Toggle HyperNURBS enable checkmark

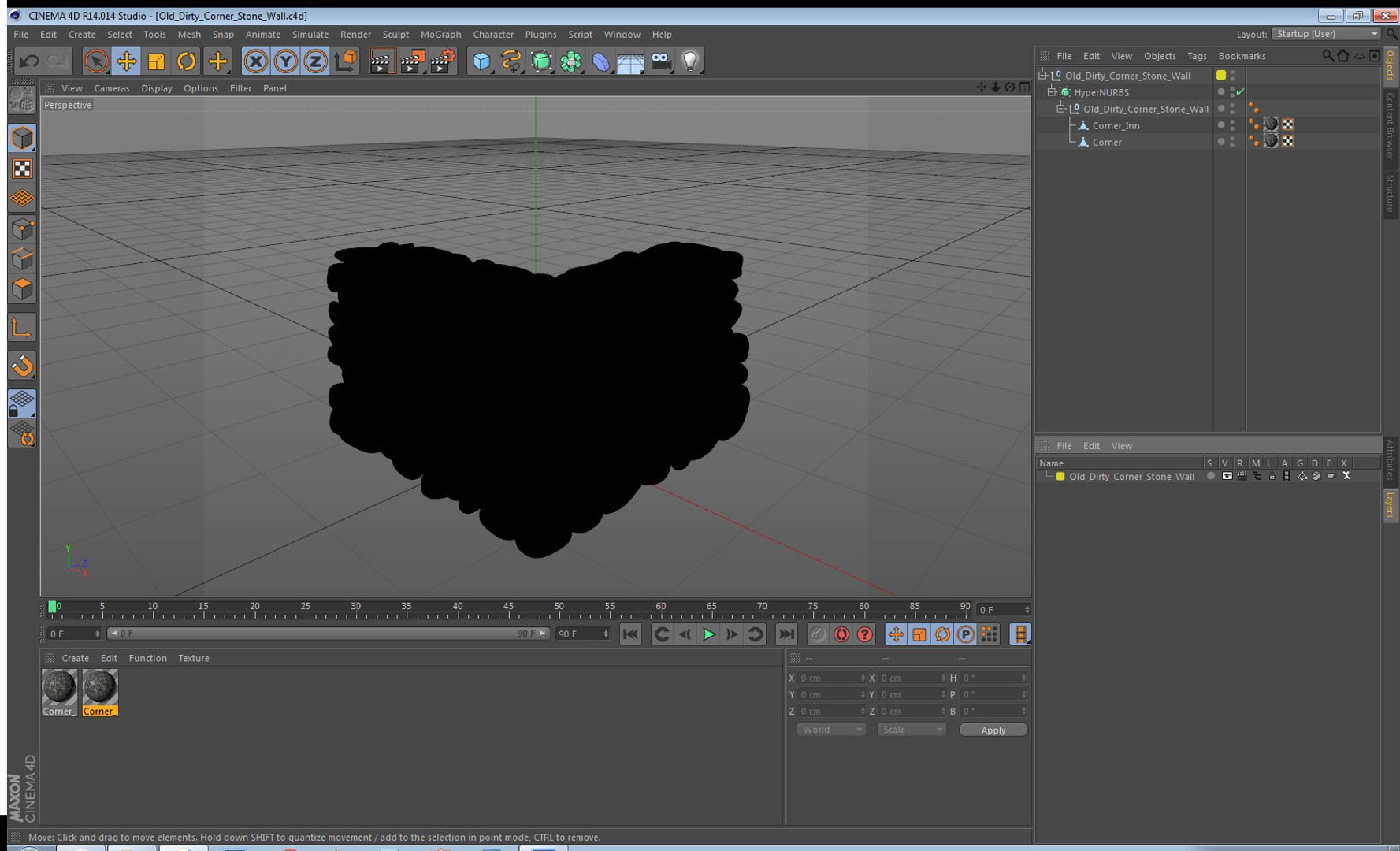click(1240, 92)
